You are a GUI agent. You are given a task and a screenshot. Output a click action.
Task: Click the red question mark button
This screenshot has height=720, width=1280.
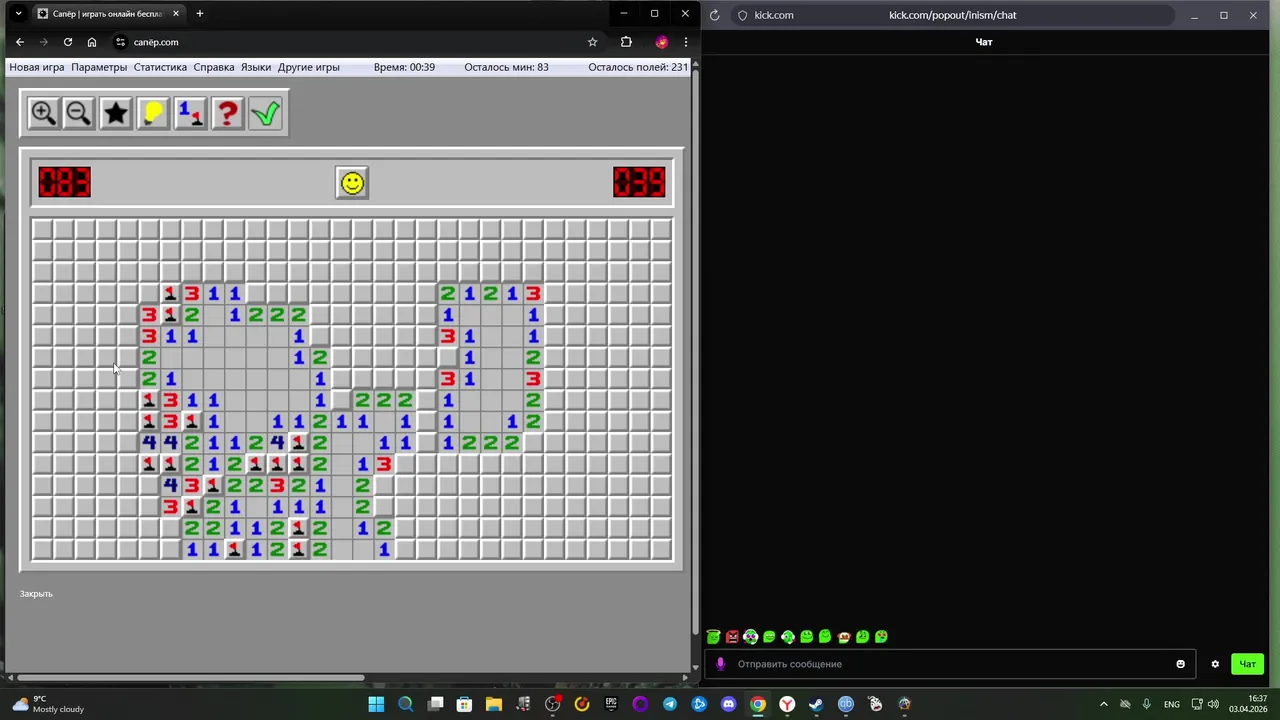point(227,113)
